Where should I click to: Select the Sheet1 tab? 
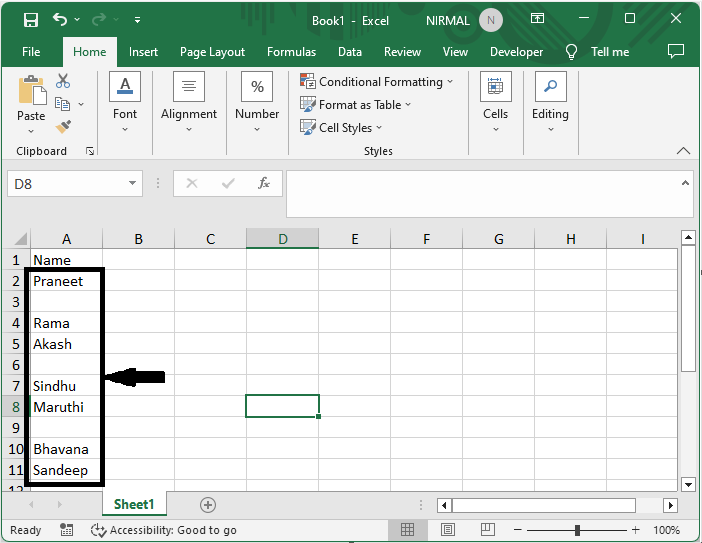coord(134,505)
